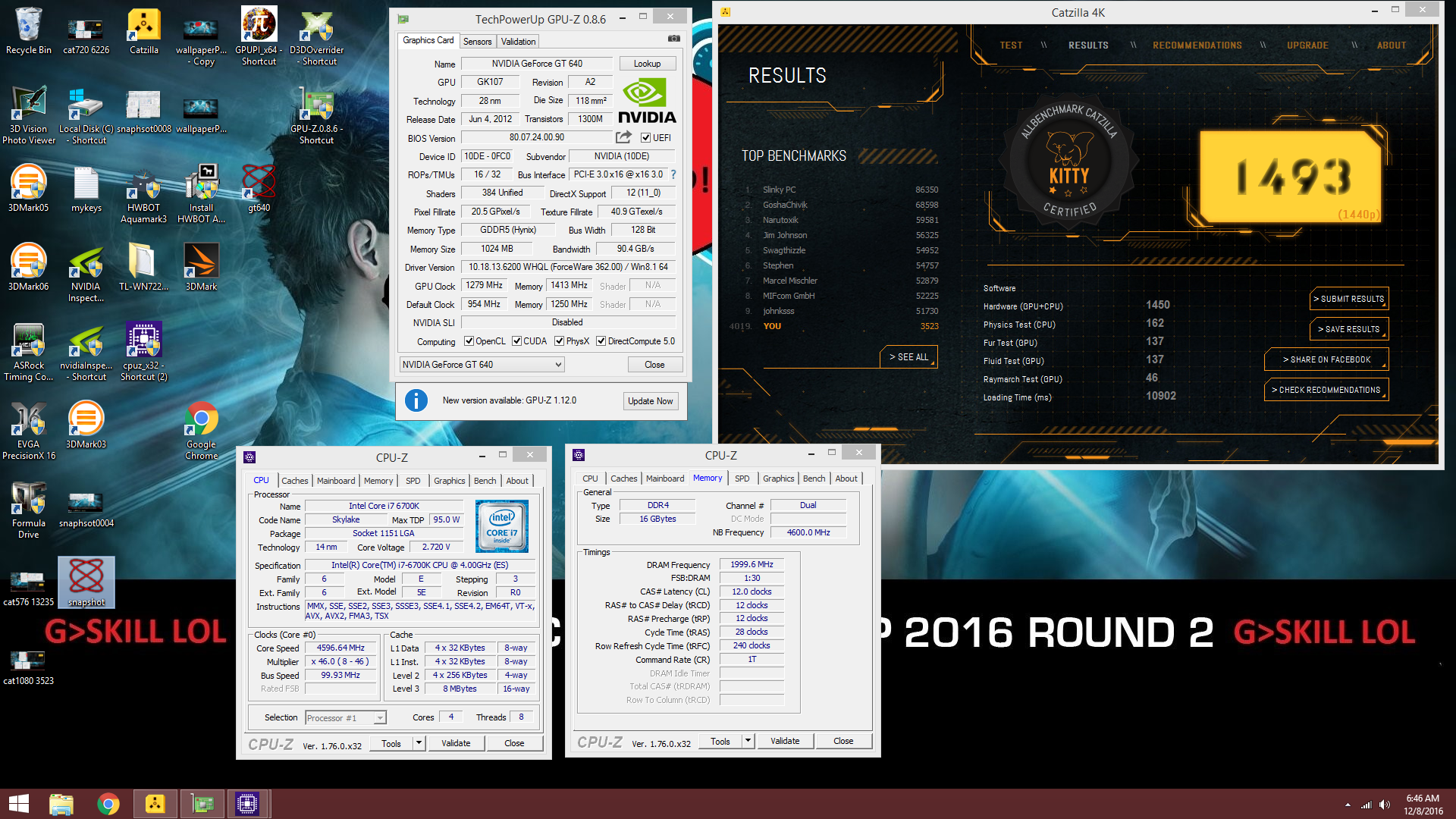The height and width of the screenshot is (819, 1456).
Task: Click the volume icon in system tray
Action: pyautogui.click(x=1385, y=805)
